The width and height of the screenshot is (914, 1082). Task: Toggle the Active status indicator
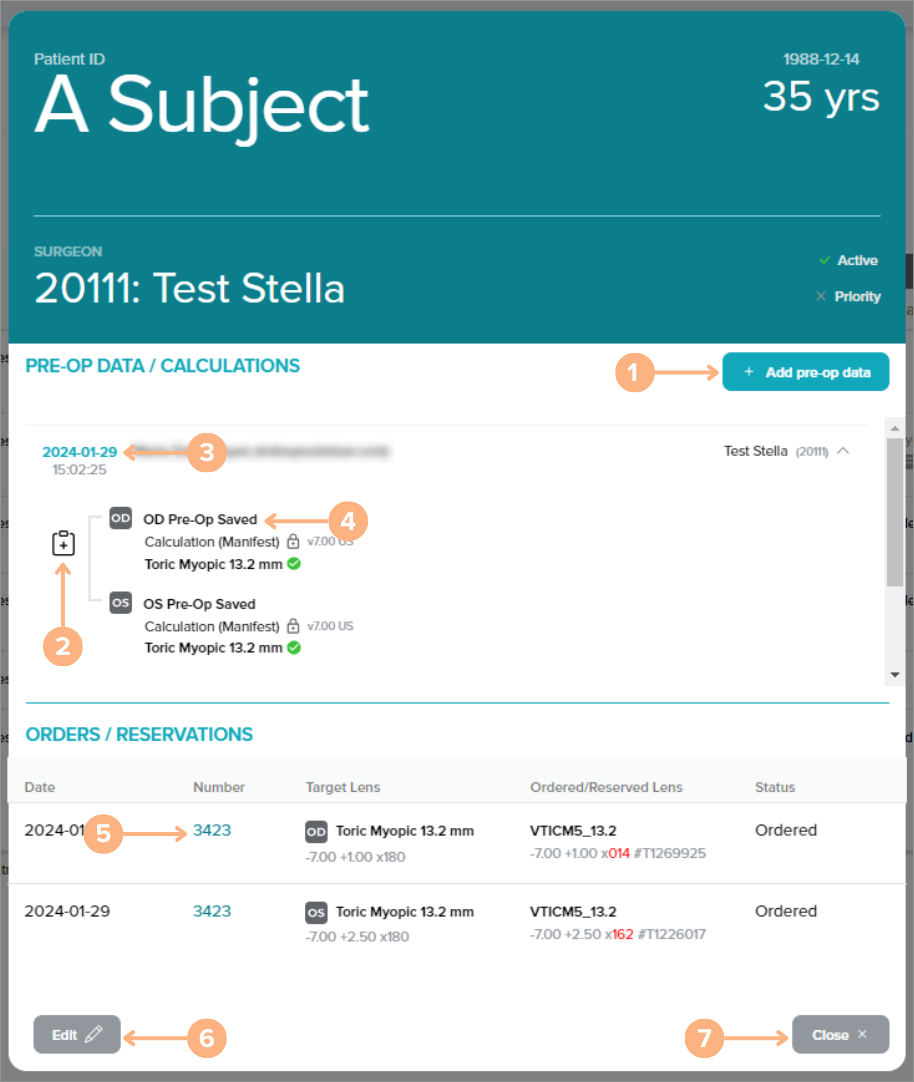point(848,260)
